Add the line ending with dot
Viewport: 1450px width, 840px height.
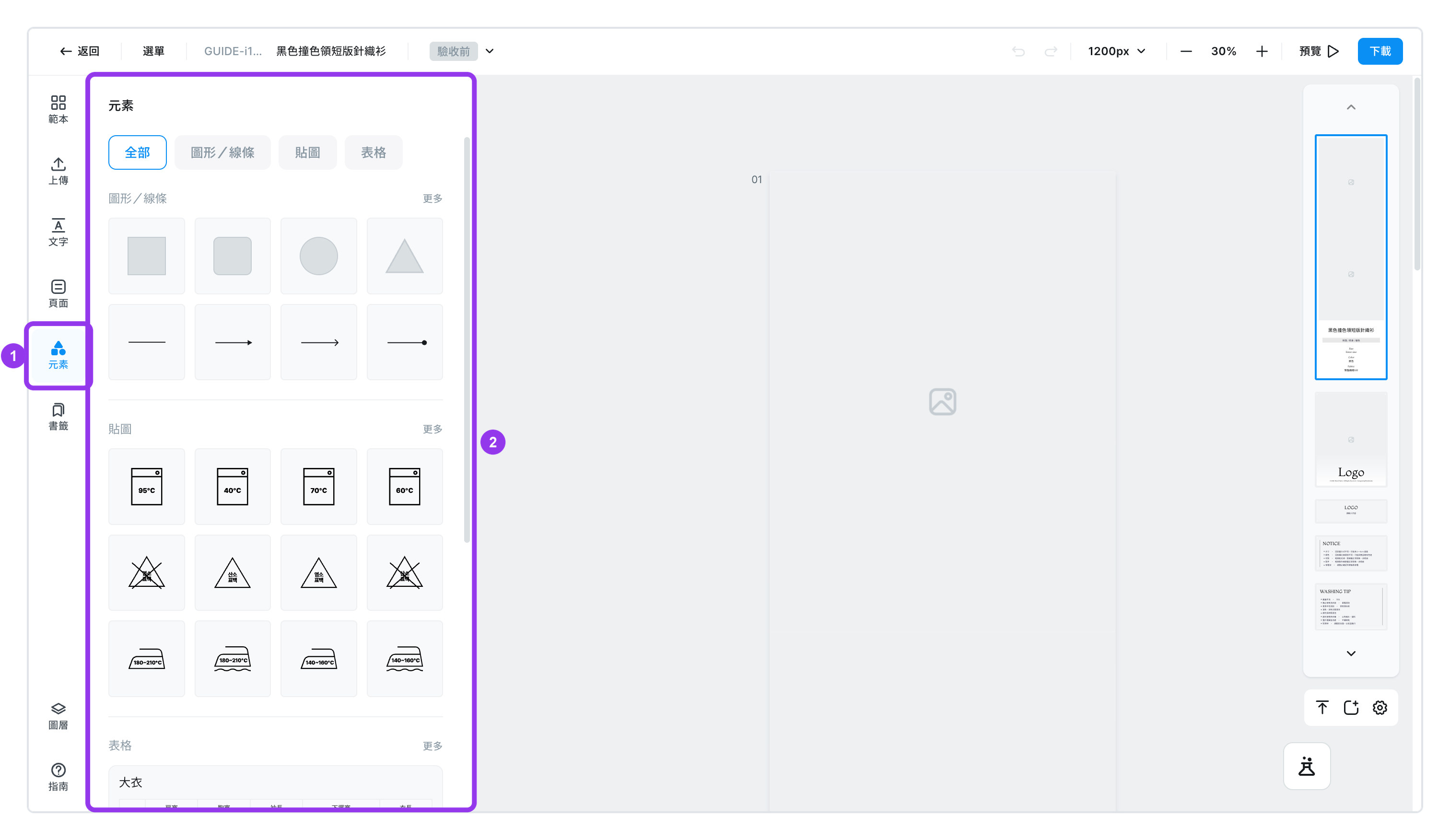click(x=405, y=342)
